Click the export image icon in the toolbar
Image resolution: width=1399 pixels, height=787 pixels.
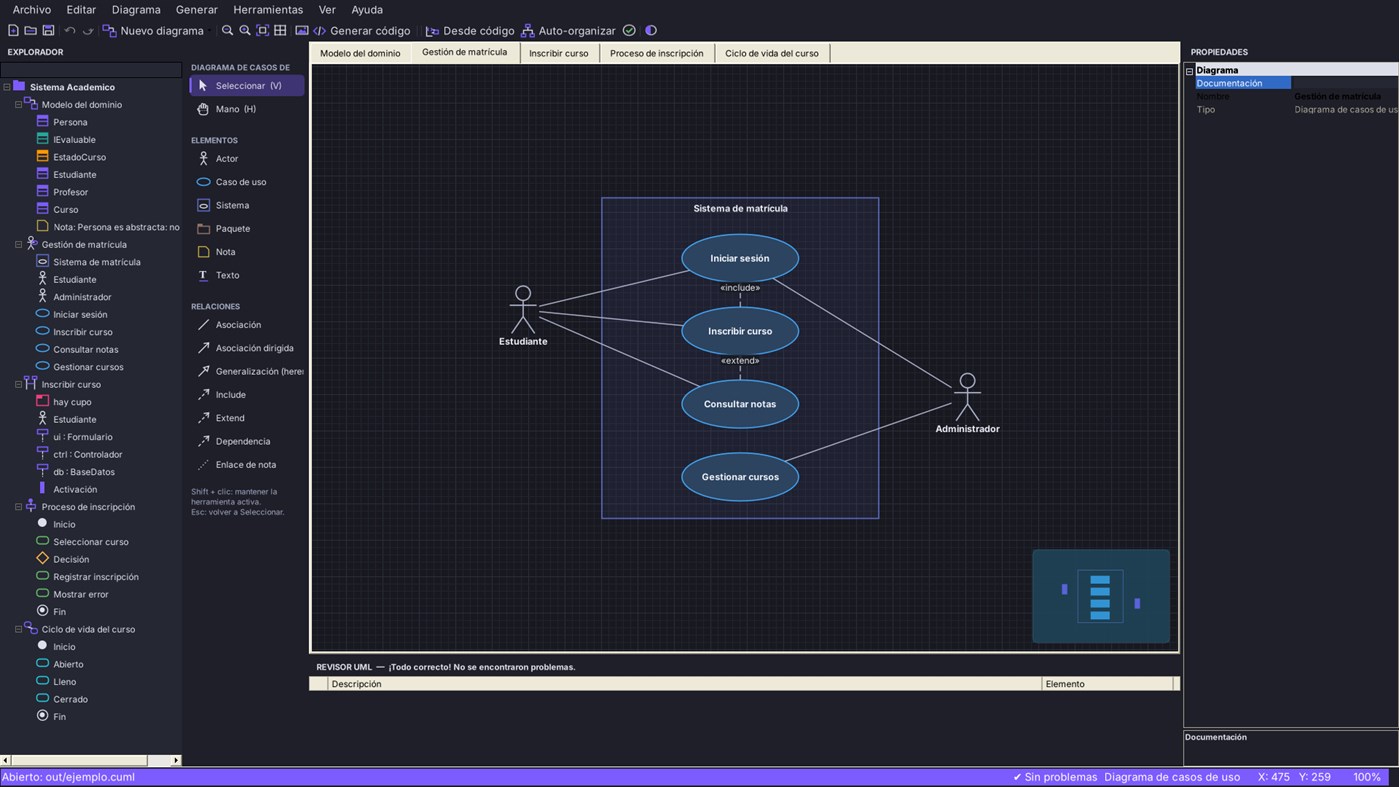[x=301, y=31]
